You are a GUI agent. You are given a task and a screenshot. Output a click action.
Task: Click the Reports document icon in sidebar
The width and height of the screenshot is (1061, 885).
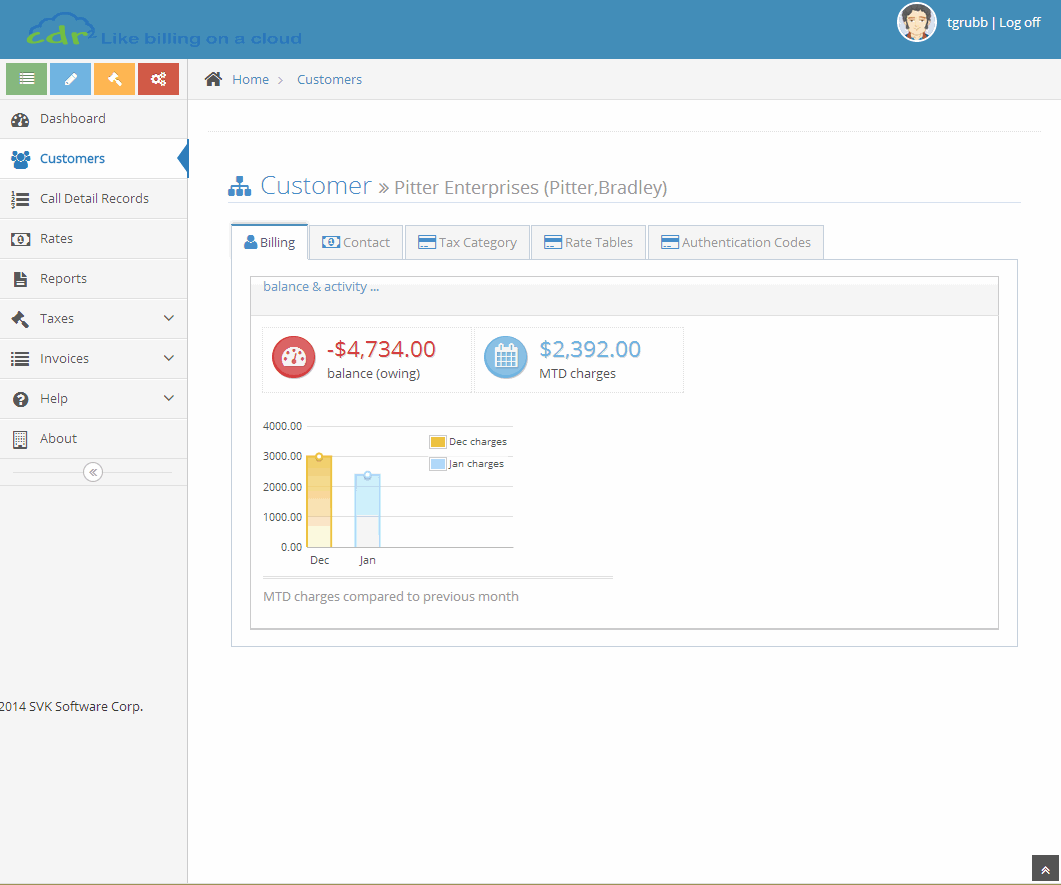click(x=20, y=279)
